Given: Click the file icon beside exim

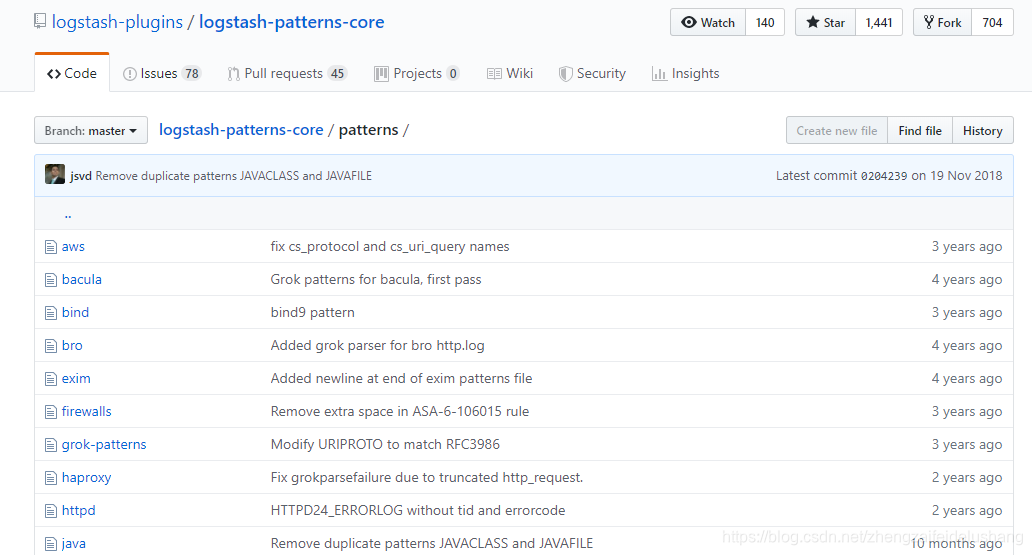Looking at the screenshot, I should [x=51, y=379].
